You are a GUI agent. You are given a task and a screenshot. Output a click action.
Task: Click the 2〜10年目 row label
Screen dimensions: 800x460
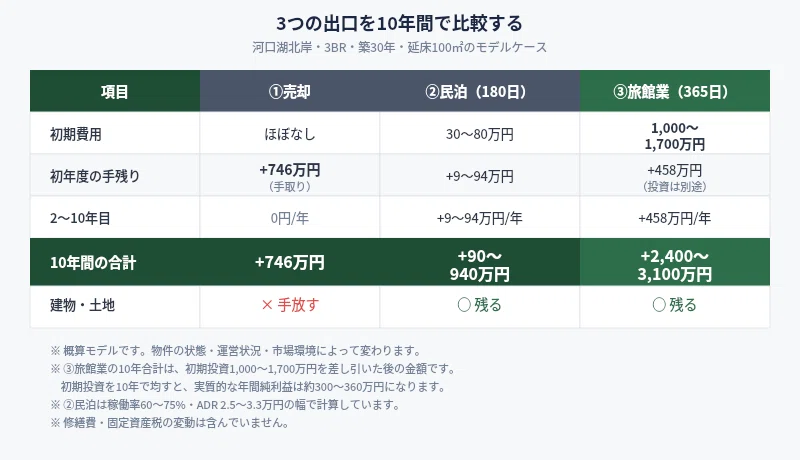tap(80, 218)
